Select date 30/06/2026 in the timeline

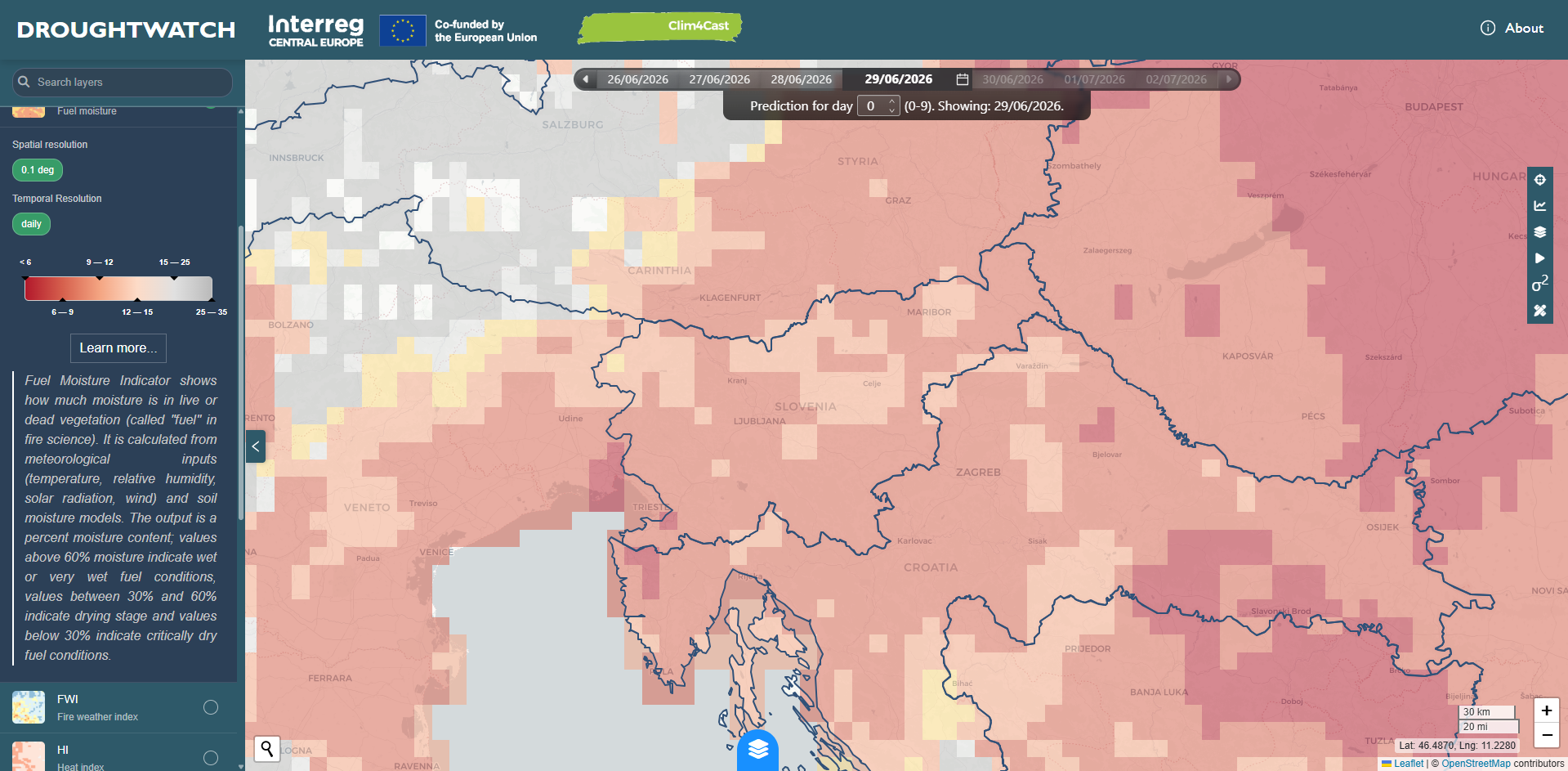point(1012,79)
